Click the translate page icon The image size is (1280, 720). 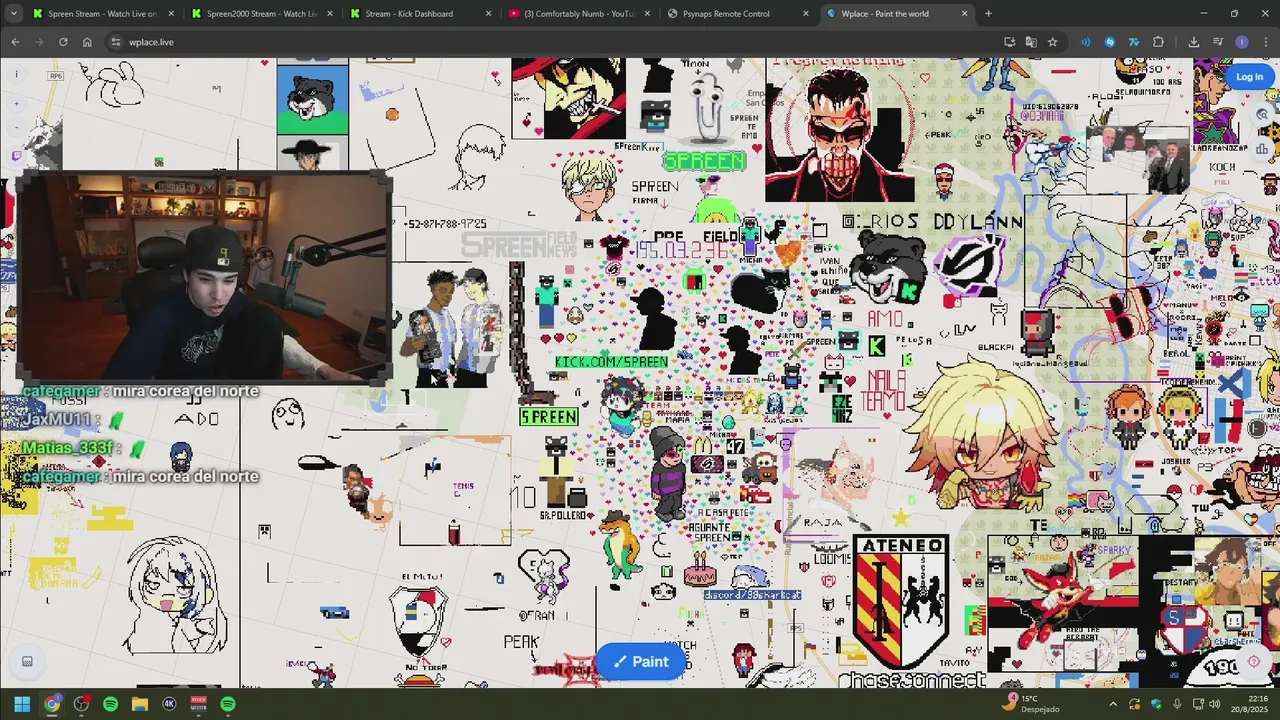click(1031, 42)
